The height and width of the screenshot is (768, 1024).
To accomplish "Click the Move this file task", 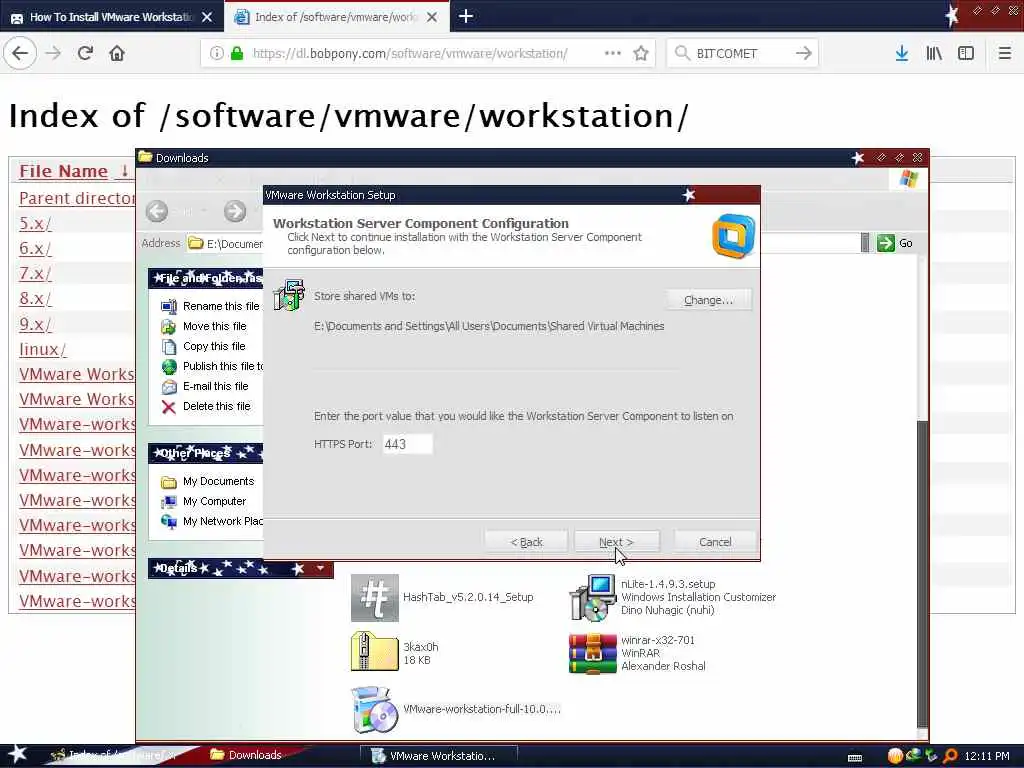I will tap(215, 326).
